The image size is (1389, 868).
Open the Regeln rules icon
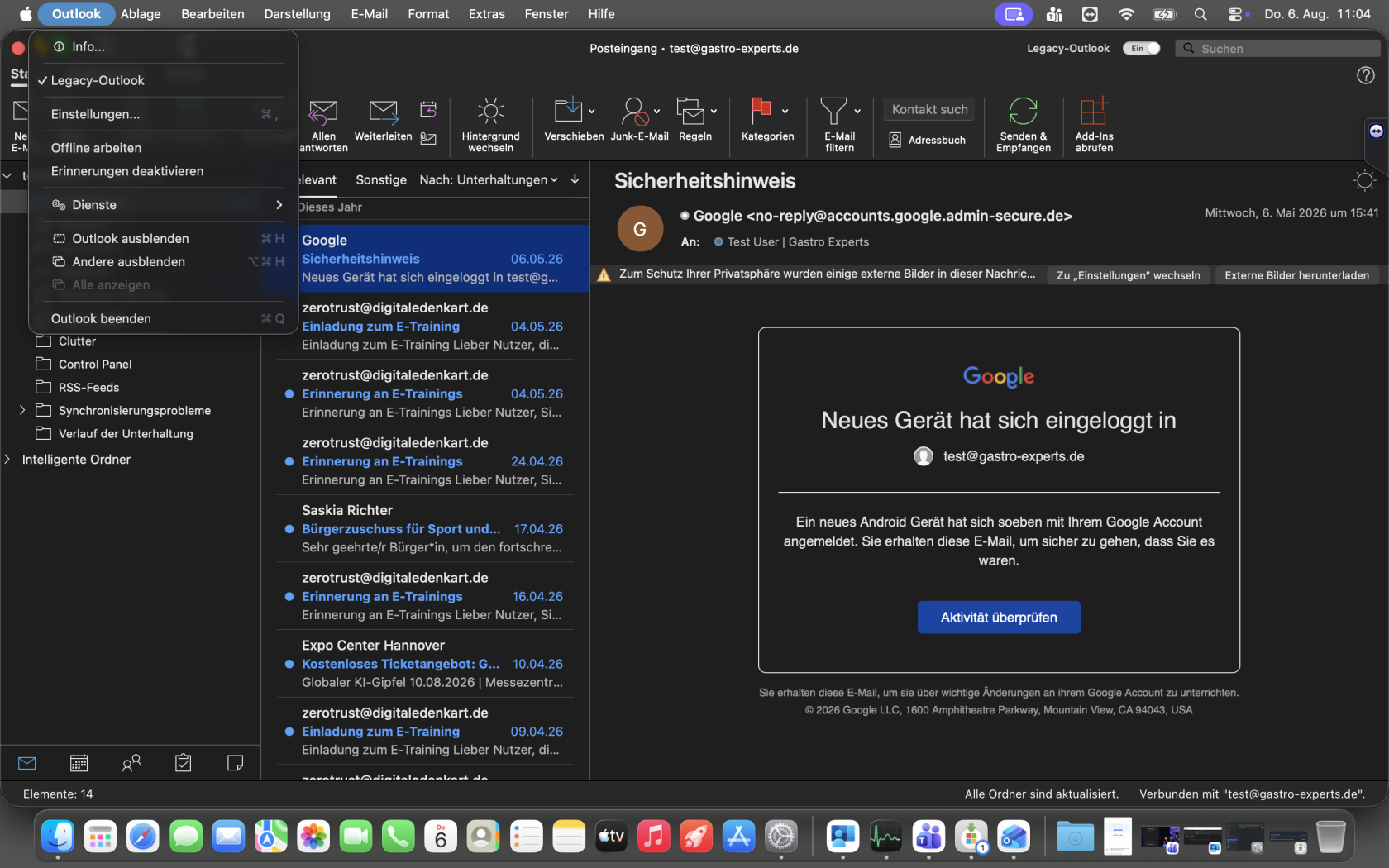690,111
